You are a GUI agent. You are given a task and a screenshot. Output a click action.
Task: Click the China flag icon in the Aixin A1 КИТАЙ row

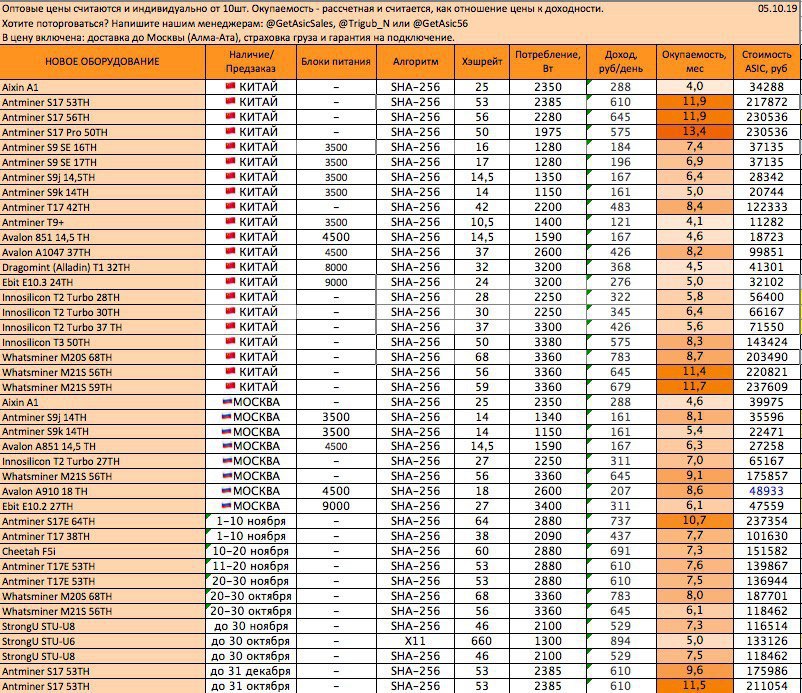(230, 86)
